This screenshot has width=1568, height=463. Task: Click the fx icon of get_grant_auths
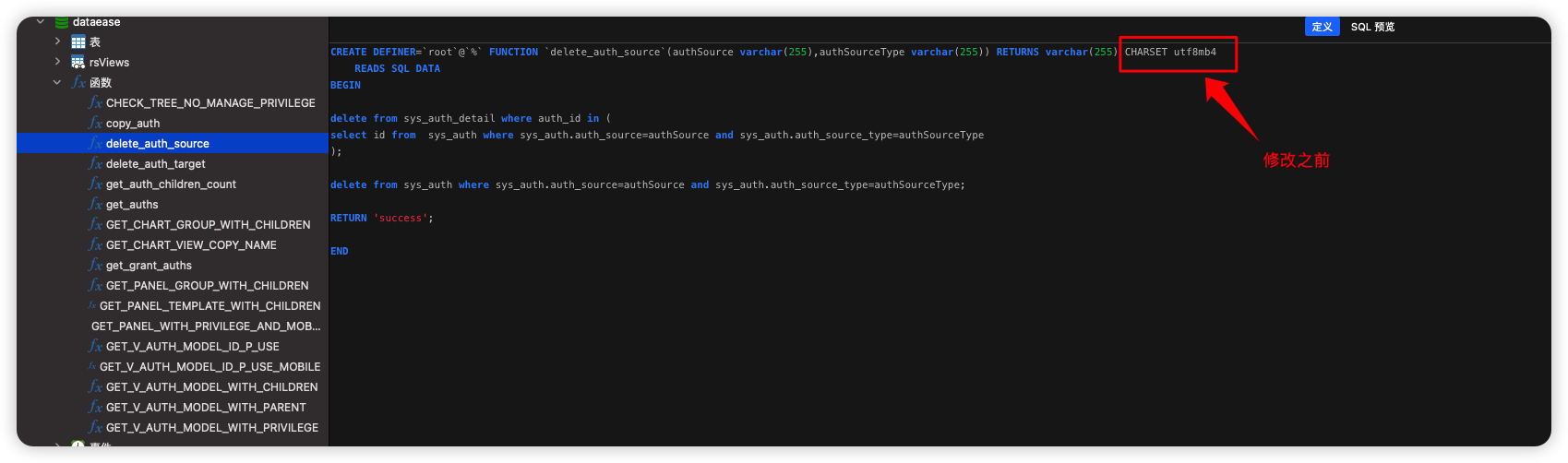pos(95,266)
